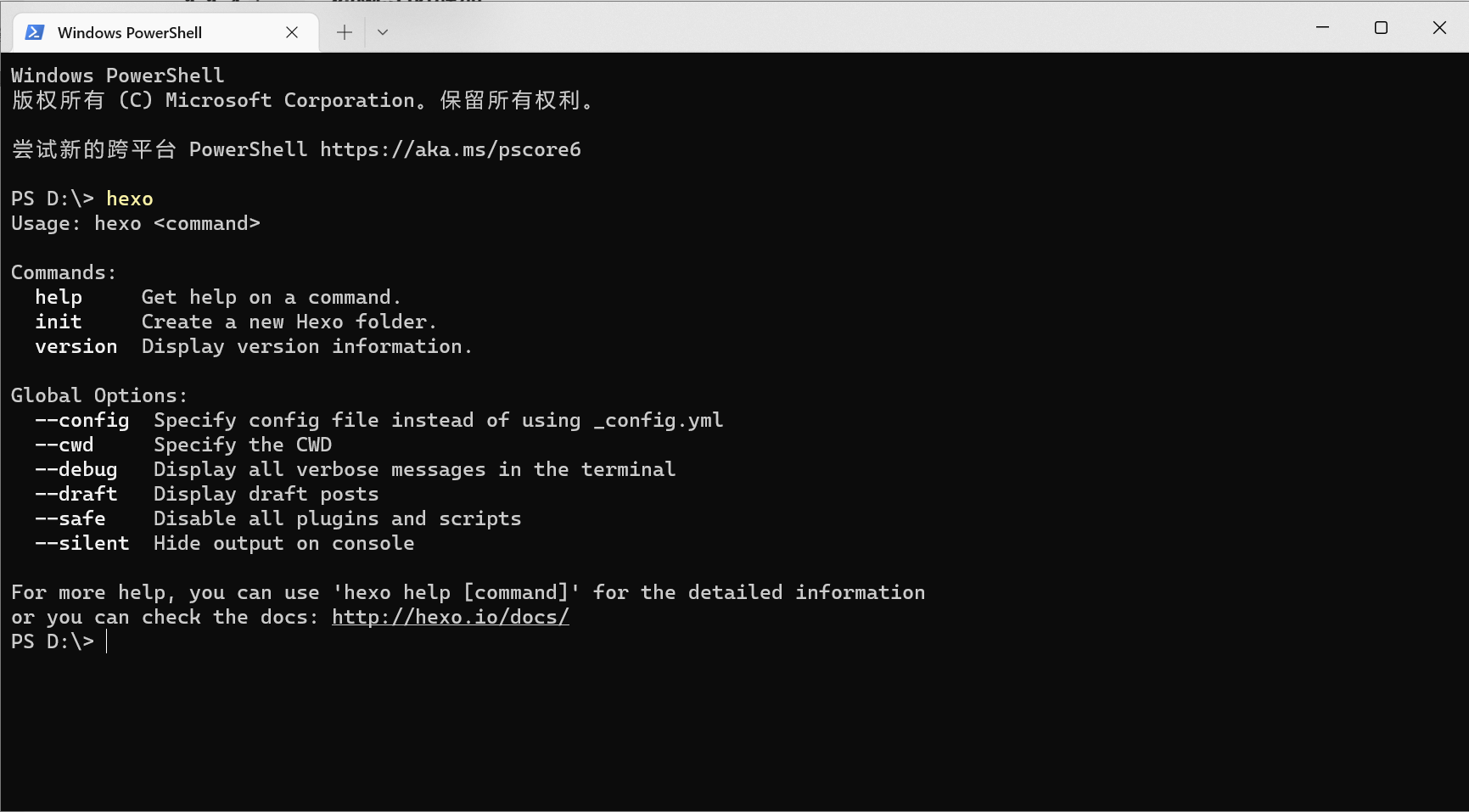Screen dimensions: 1469x812
Task: Click the --debug global option
Action: [76, 469]
